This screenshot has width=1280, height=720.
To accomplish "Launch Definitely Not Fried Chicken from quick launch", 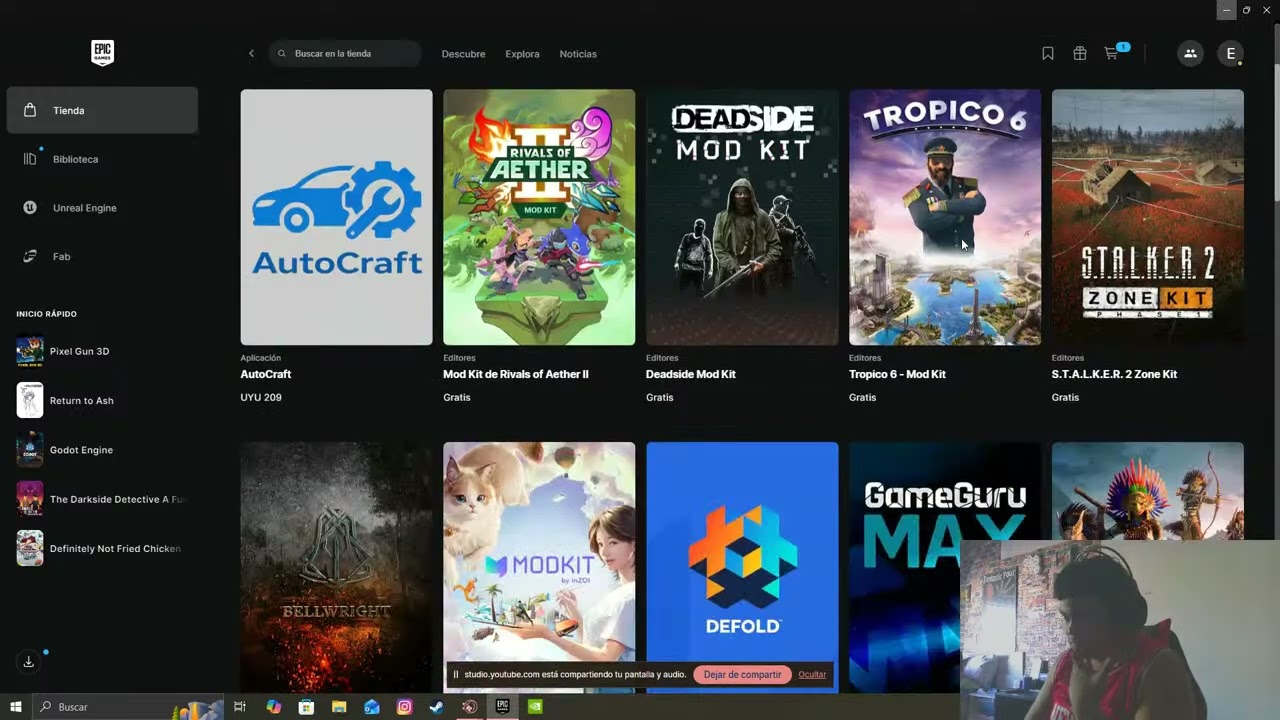I will [x=102, y=548].
